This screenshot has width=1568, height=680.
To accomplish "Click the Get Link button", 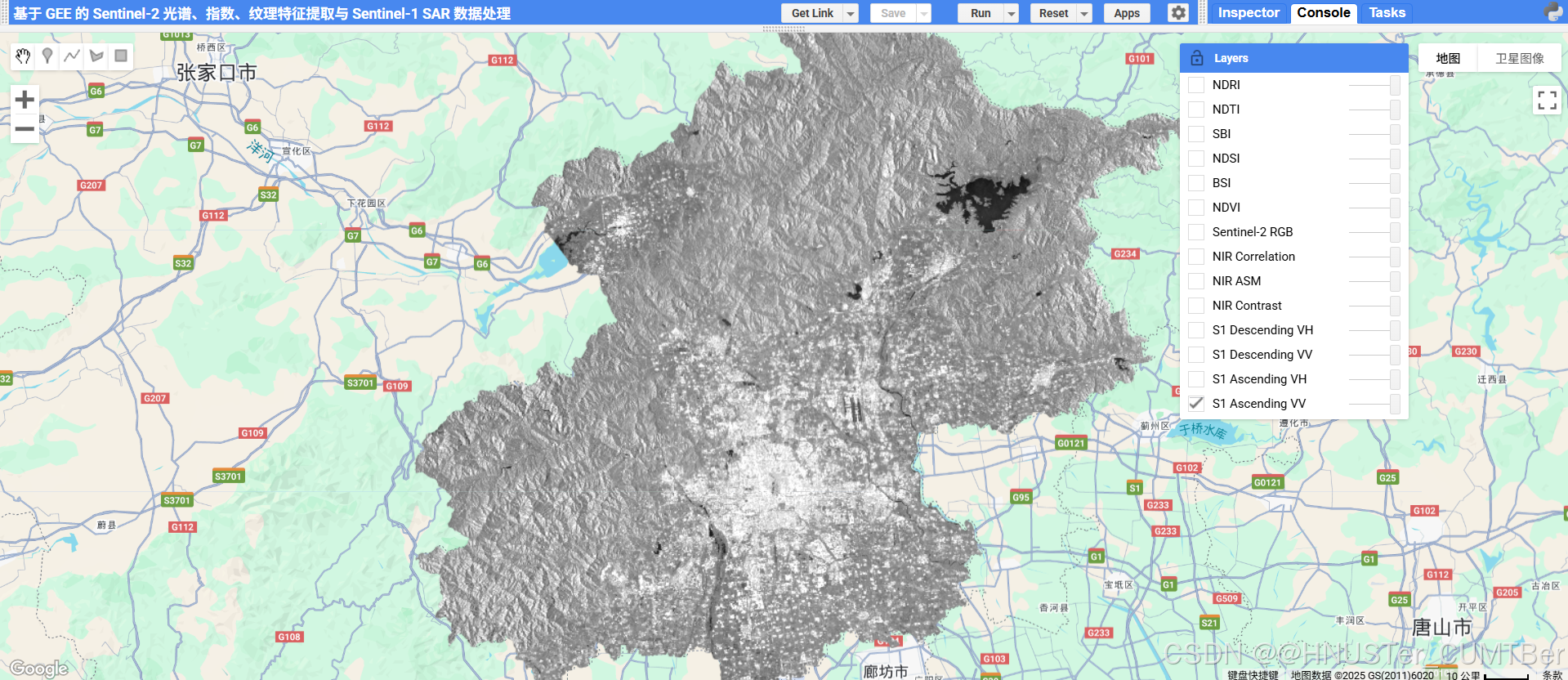I will pos(812,13).
